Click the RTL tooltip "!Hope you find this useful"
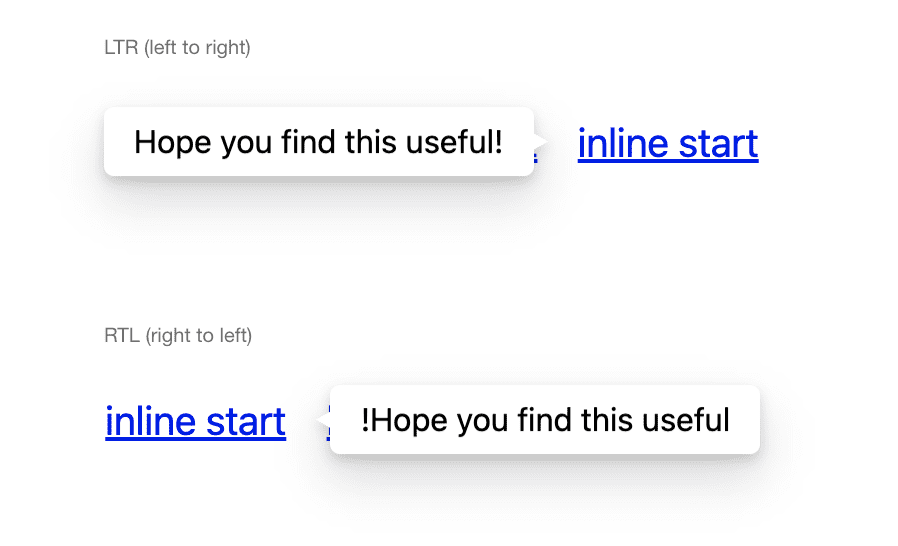The height and width of the screenshot is (546, 898). click(545, 420)
